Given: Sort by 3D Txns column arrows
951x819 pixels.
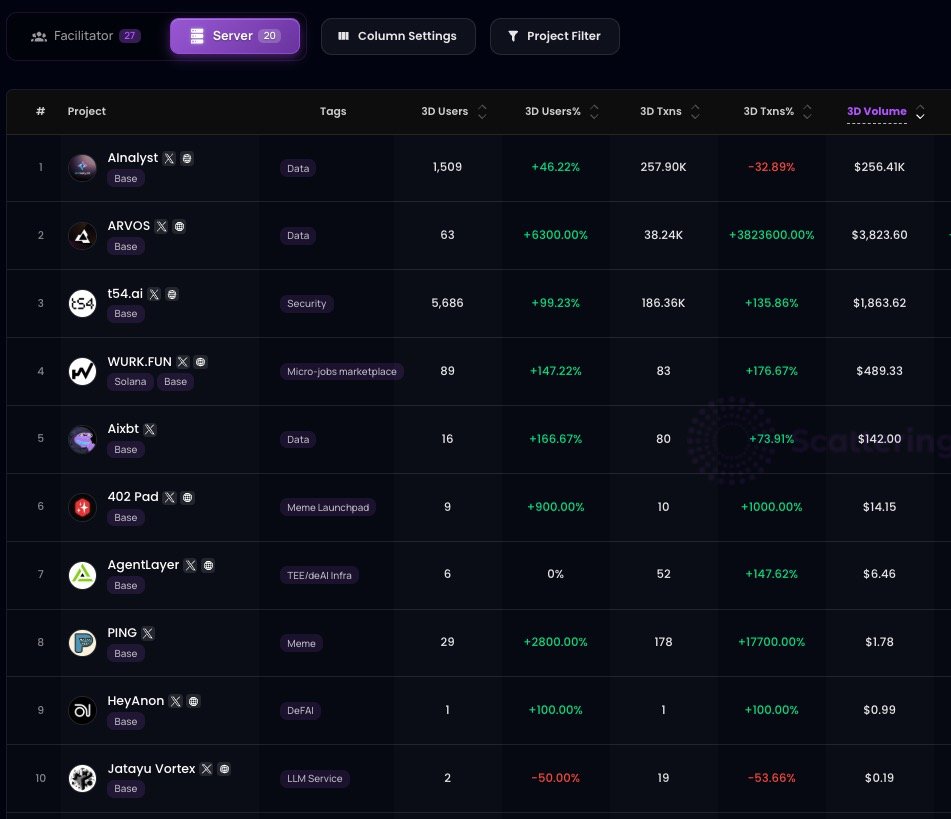Looking at the screenshot, I should pyautogui.click(x=696, y=112).
